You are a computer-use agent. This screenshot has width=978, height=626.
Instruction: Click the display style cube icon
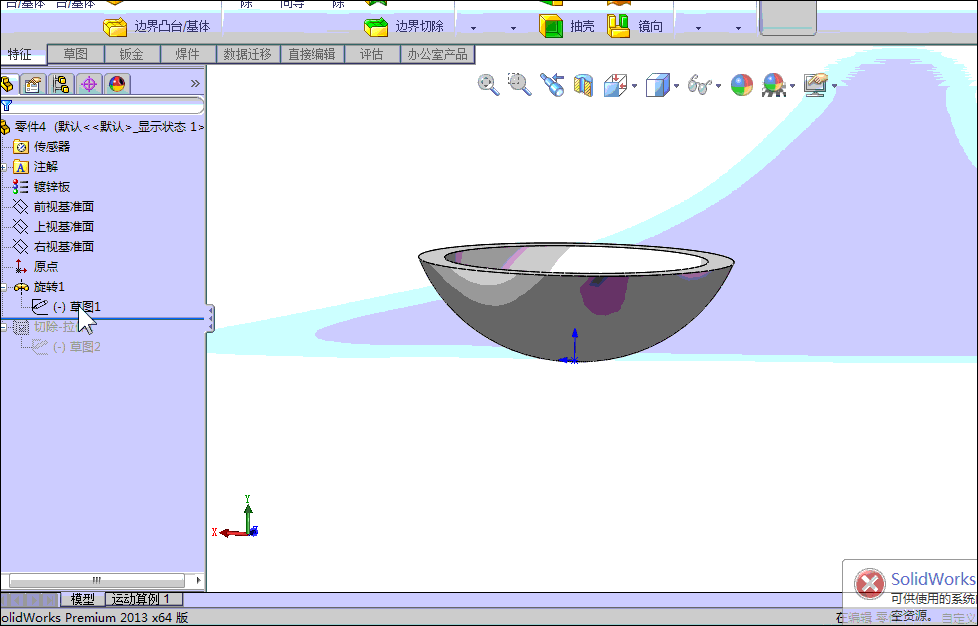pyautogui.click(x=657, y=85)
